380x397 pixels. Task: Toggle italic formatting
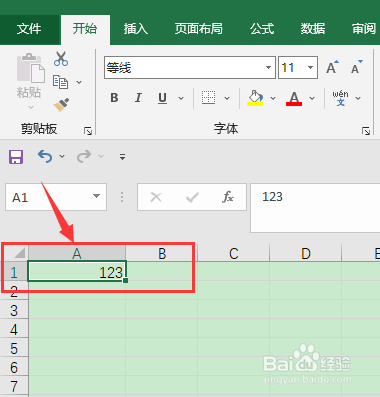click(138, 98)
